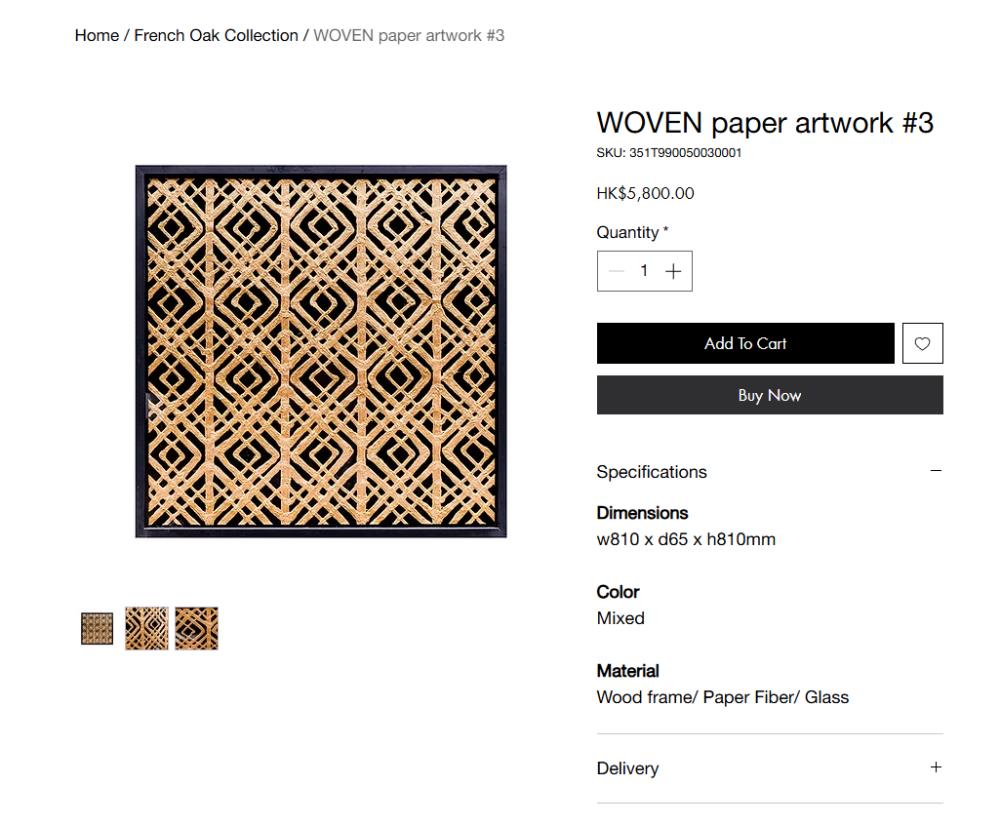Image resolution: width=1000 pixels, height=825 pixels.
Task: Open French Oak Collection breadcrumb link
Action: (x=216, y=36)
